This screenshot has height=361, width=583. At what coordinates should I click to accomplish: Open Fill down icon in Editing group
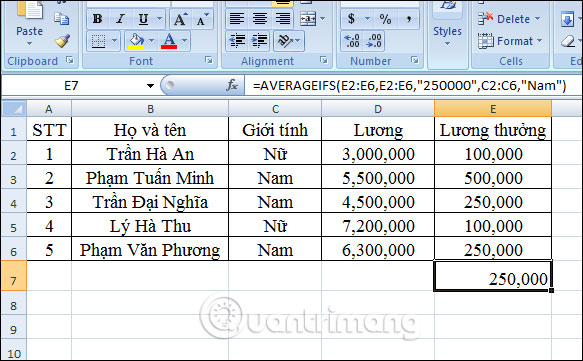(567, 19)
